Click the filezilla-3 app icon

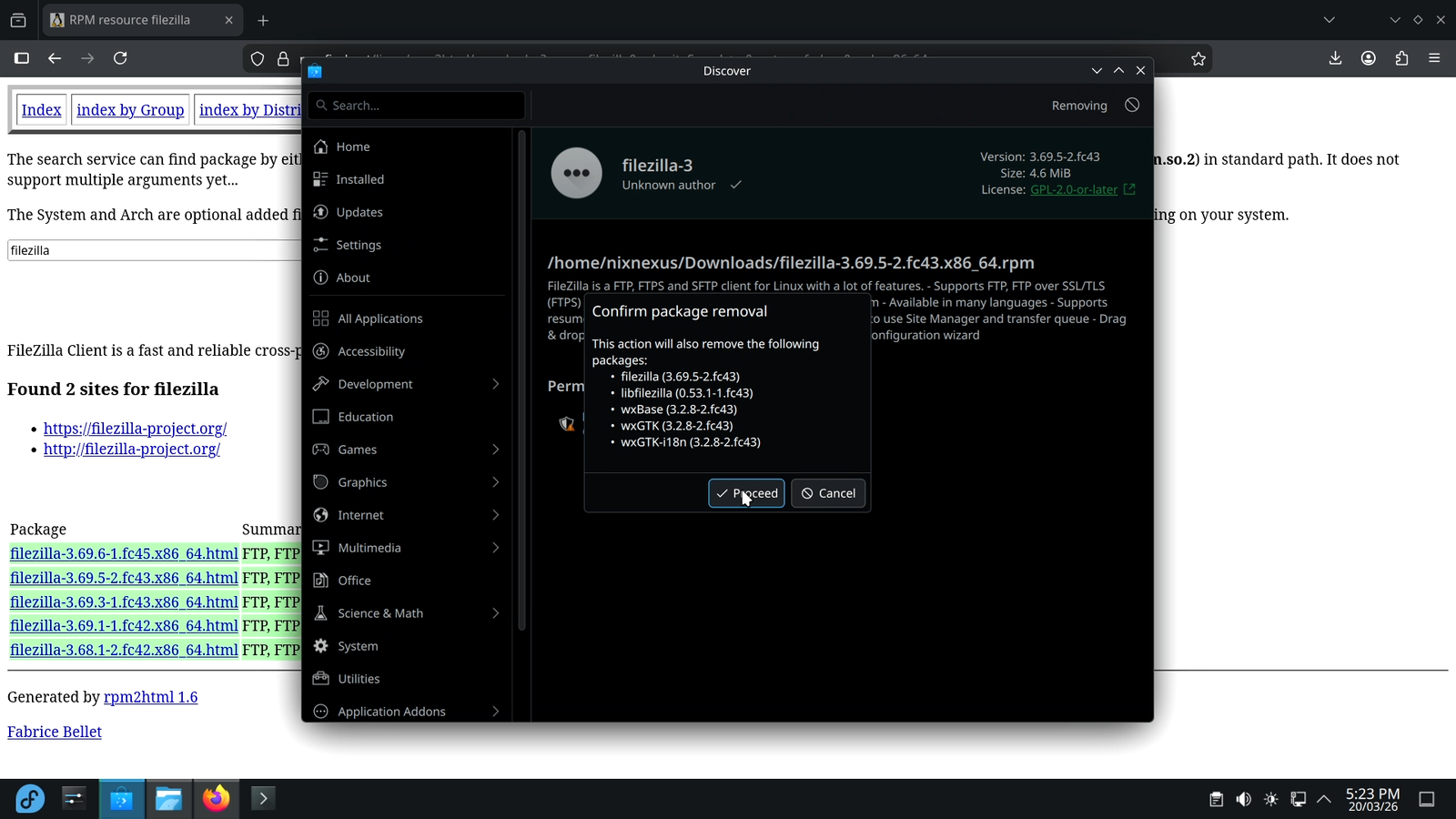(577, 173)
